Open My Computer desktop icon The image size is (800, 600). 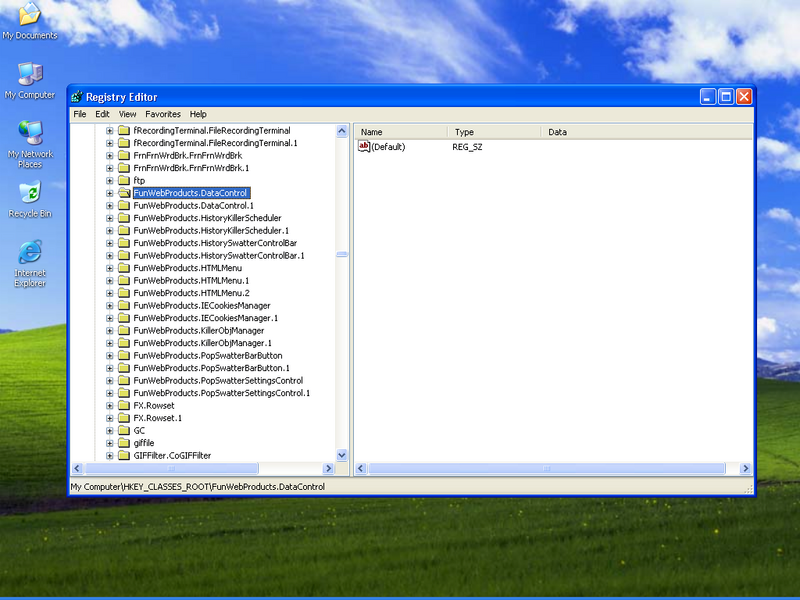[30, 81]
